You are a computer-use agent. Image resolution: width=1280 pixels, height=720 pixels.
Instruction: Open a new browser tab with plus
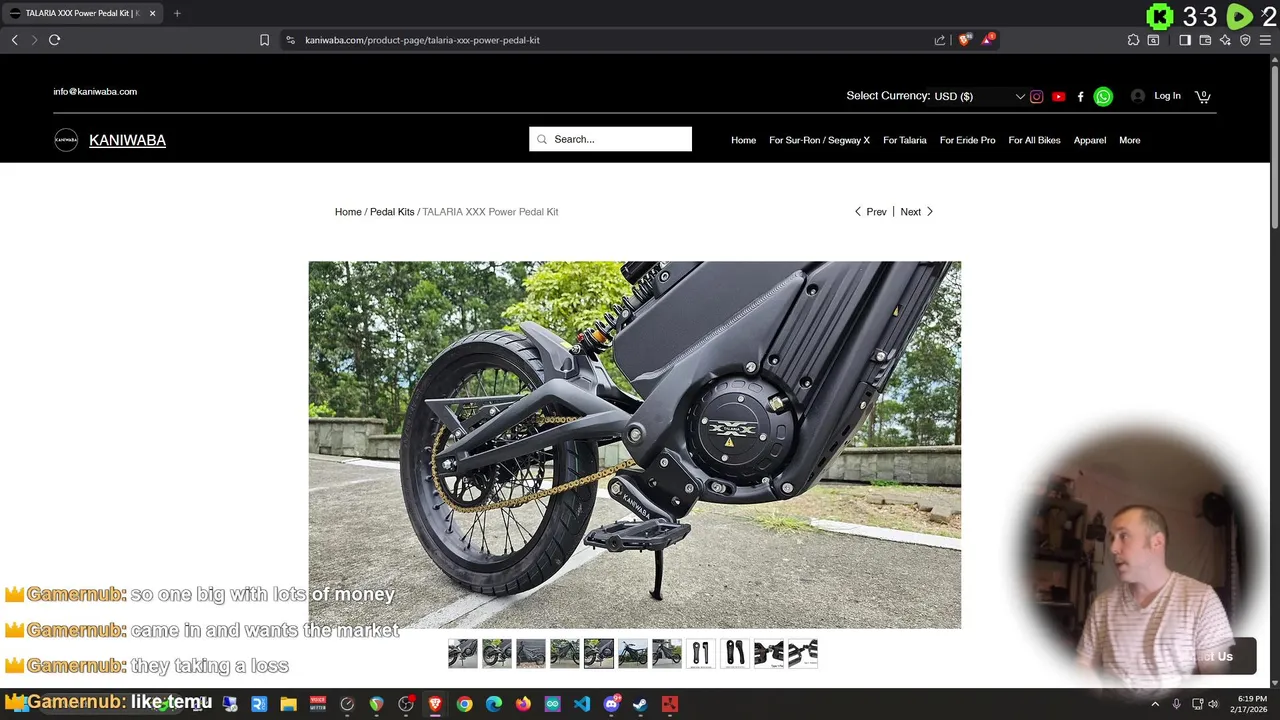177,13
